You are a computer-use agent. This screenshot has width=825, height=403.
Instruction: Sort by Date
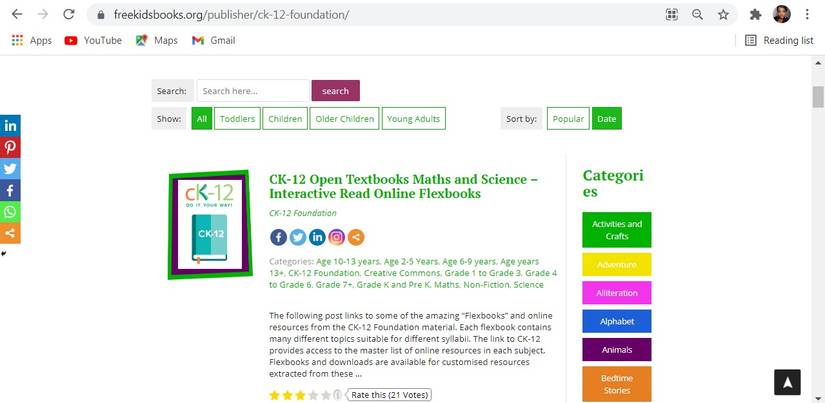[607, 118]
